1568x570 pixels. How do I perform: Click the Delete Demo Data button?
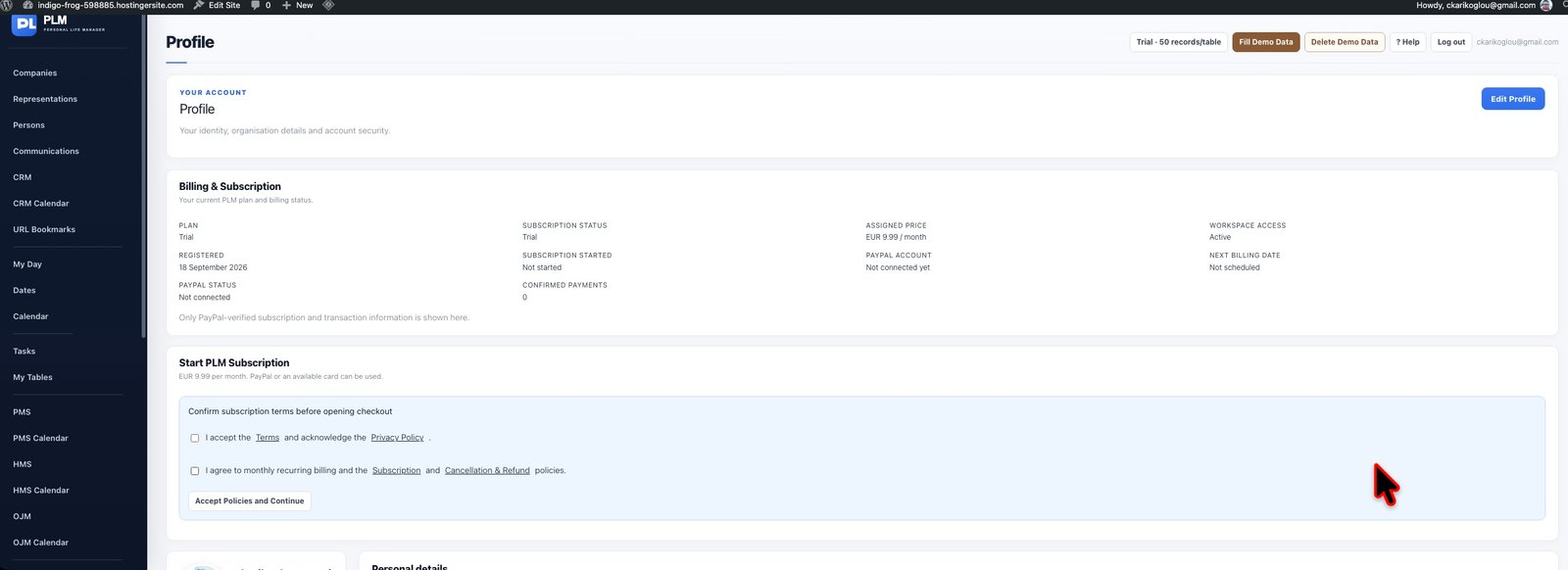click(x=1344, y=42)
